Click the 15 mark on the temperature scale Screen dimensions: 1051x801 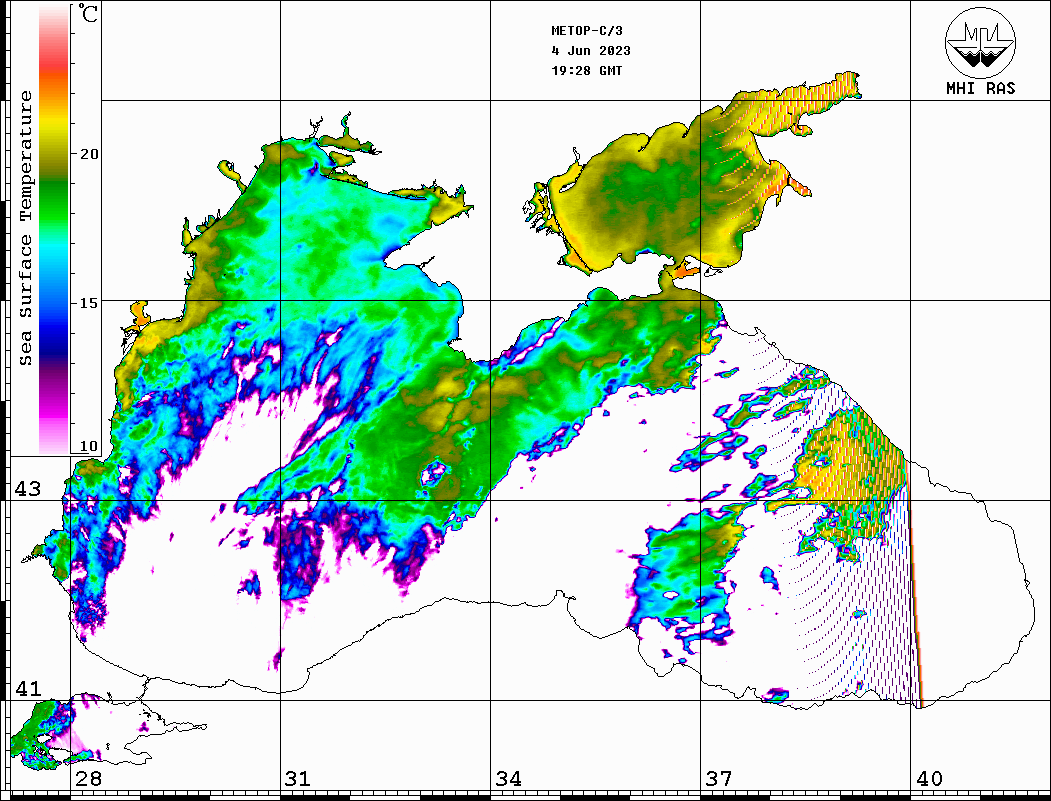(88, 303)
